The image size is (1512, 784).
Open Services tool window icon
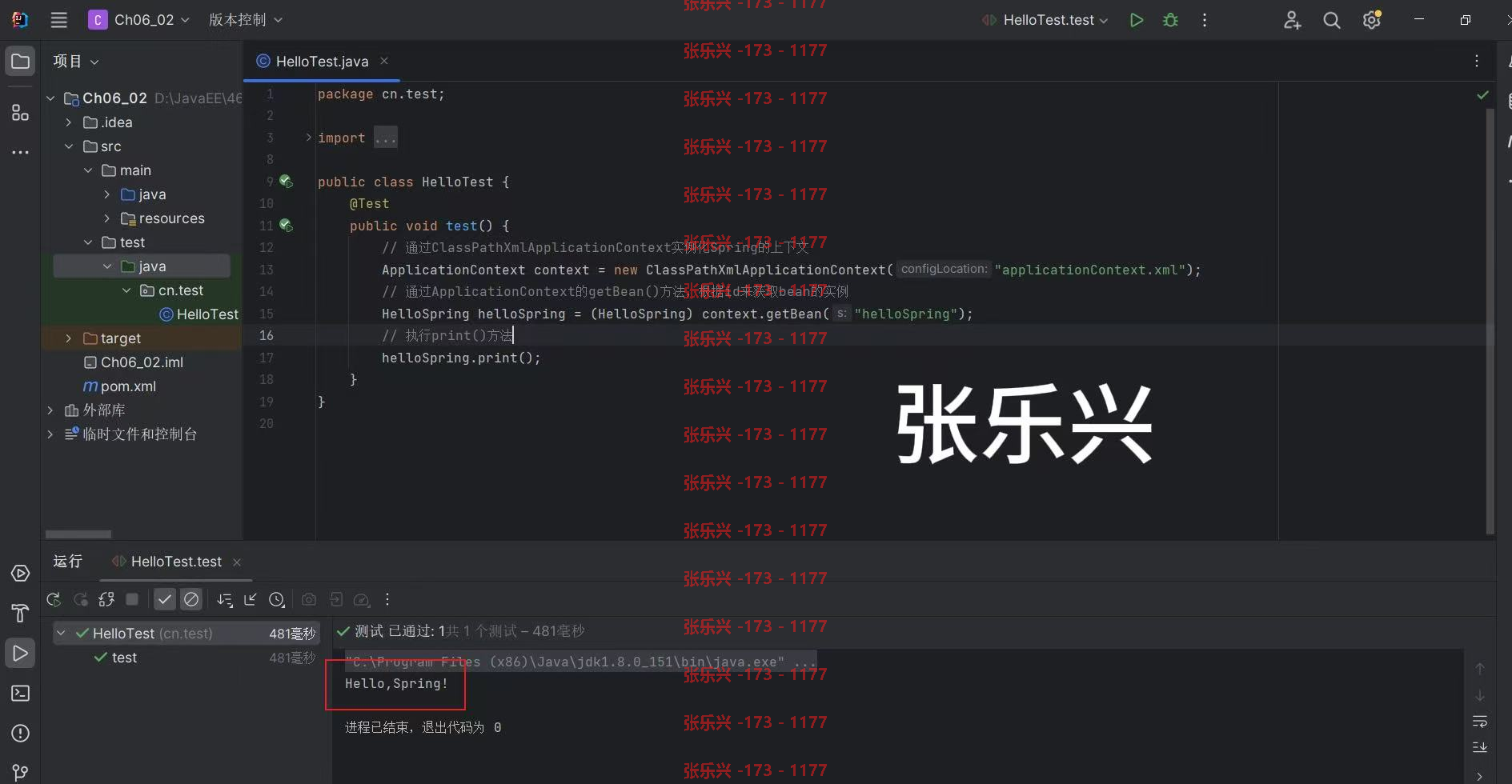[x=21, y=574]
